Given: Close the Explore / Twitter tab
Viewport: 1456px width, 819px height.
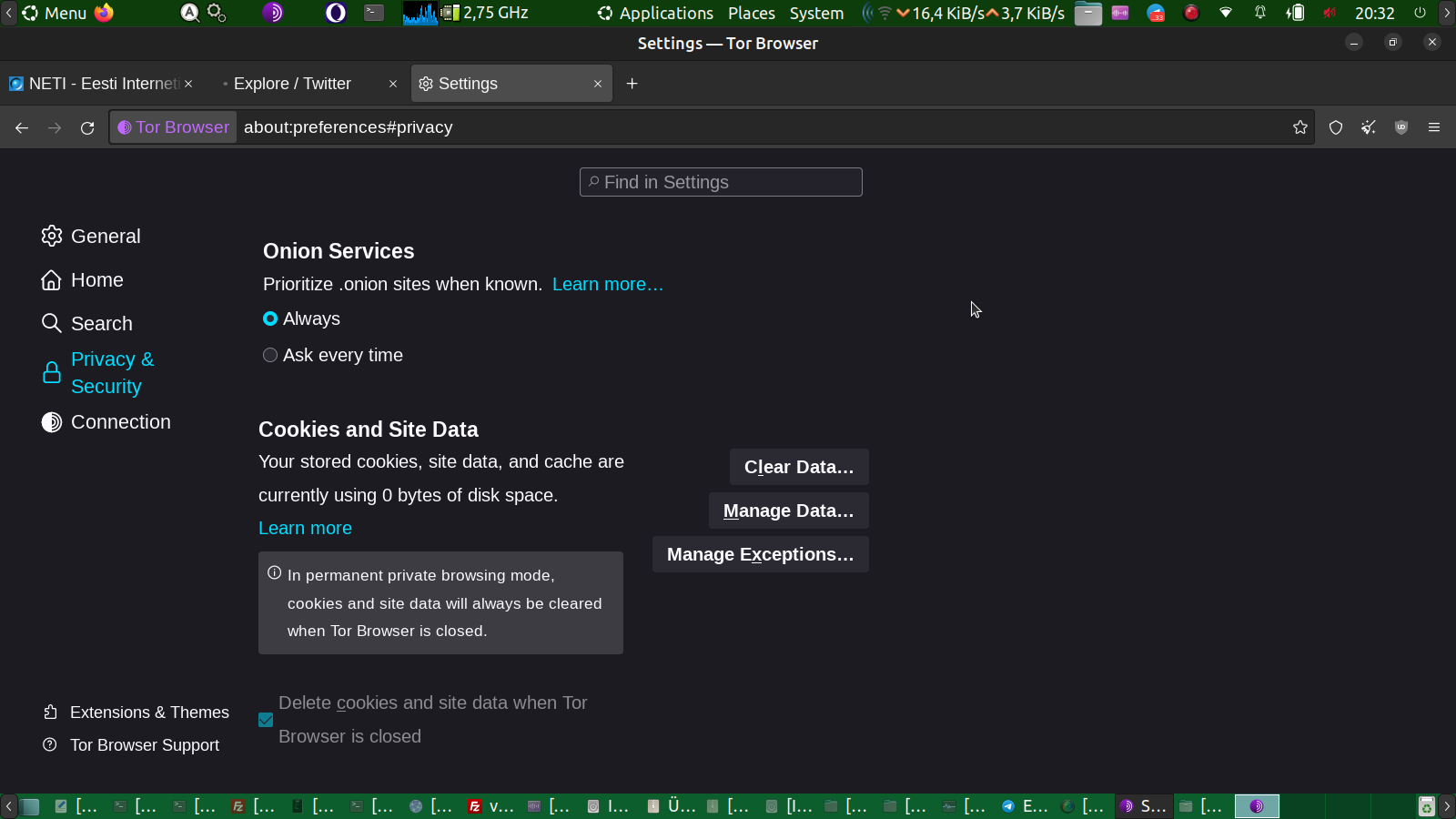Looking at the screenshot, I should (x=393, y=84).
